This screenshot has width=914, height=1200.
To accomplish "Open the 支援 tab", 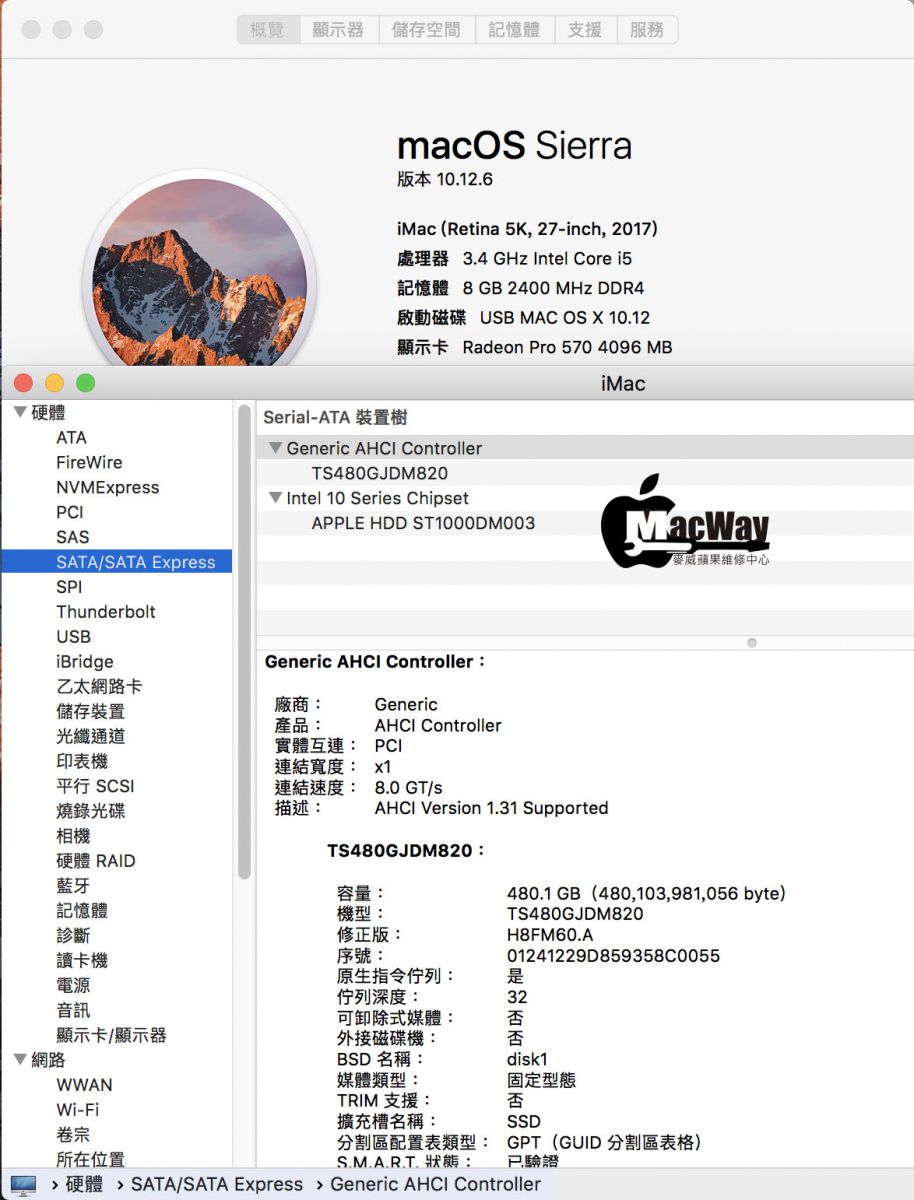I will click(x=586, y=30).
